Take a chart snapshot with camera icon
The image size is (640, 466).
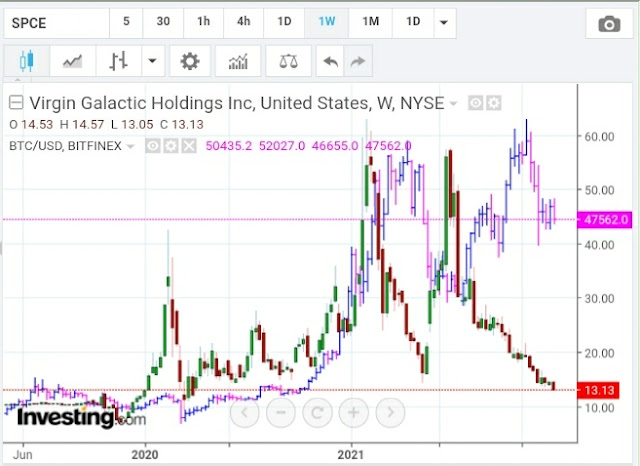[609, 24]
